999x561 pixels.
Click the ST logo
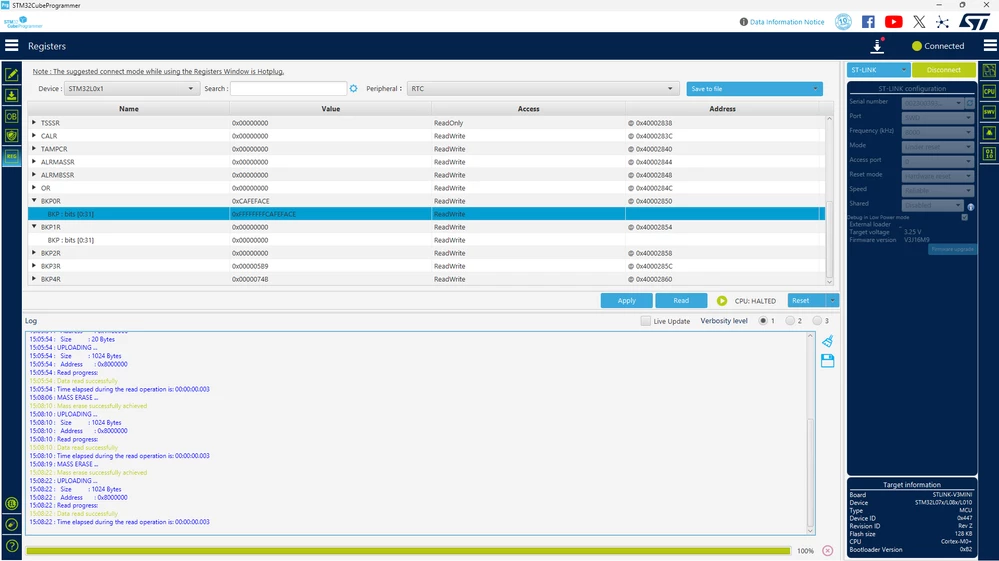click(974, 22)
